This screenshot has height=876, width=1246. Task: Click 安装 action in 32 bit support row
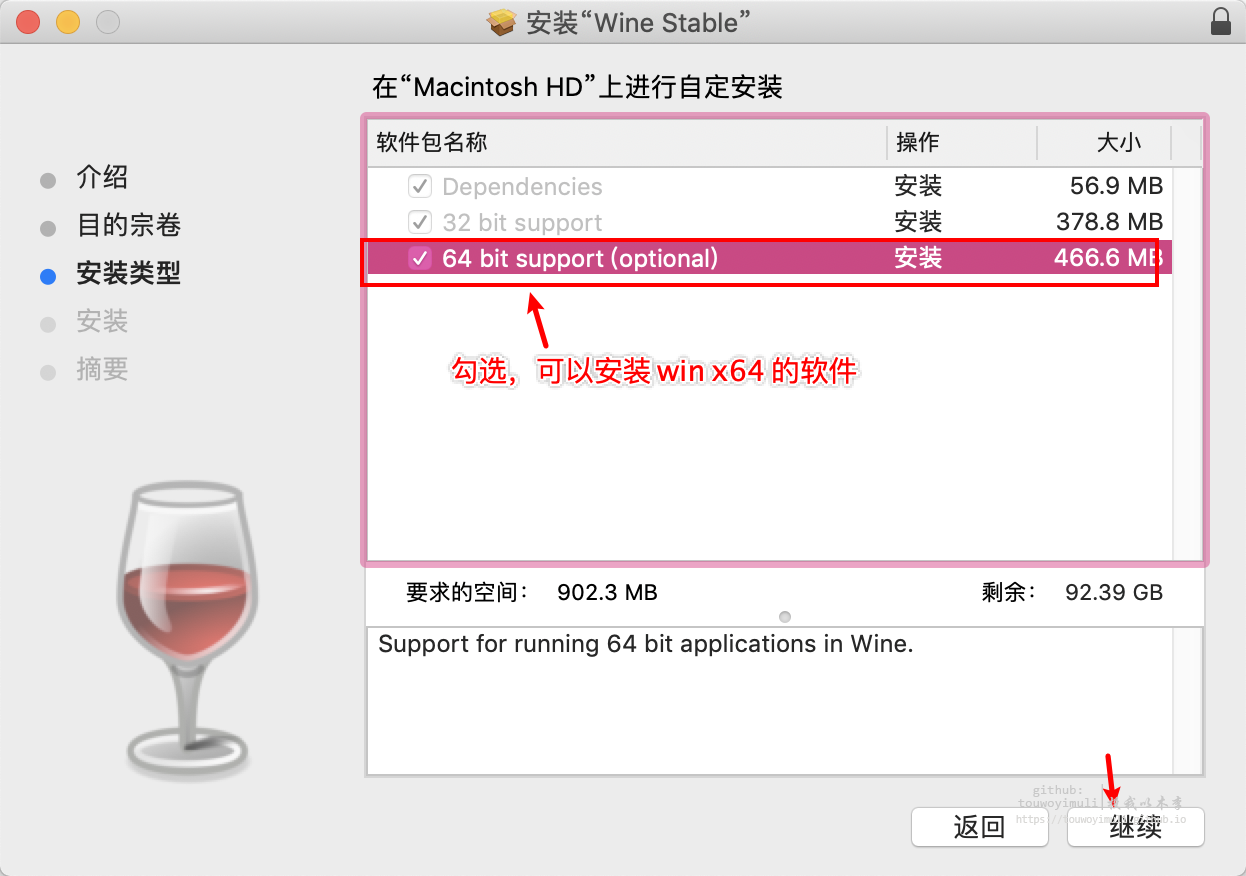[x=918, y=222]
